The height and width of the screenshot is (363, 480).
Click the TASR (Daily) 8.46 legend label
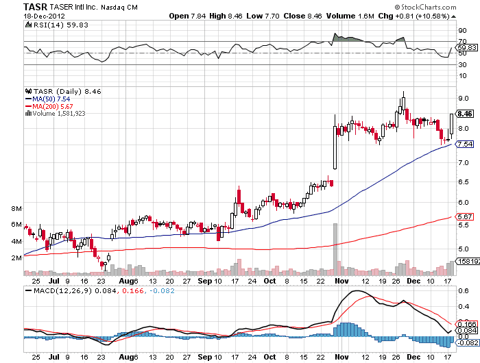(x=67, y=91)
